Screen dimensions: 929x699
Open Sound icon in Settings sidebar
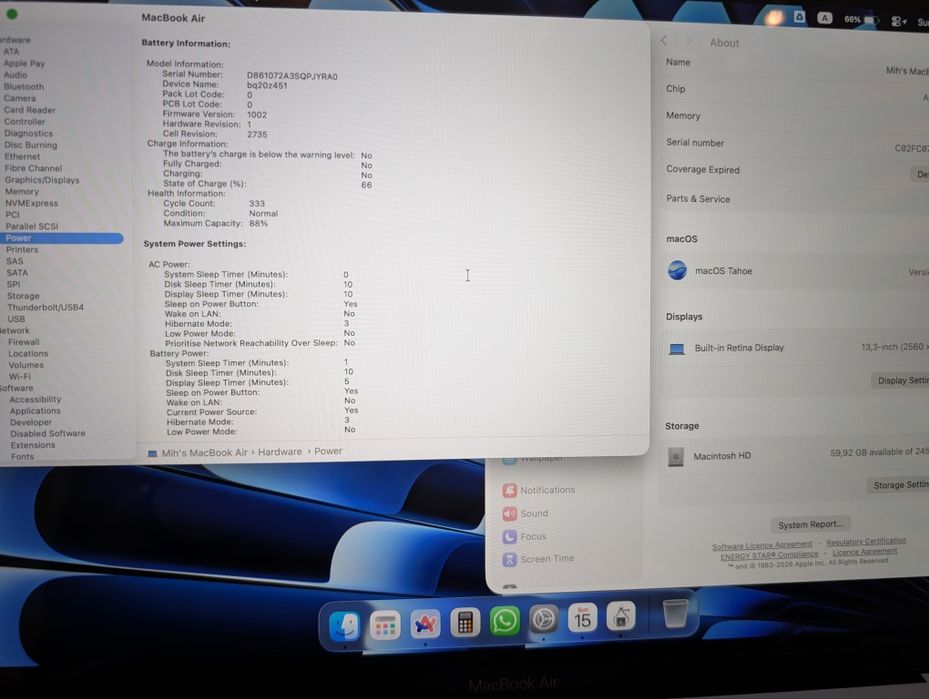coord(510,514)
